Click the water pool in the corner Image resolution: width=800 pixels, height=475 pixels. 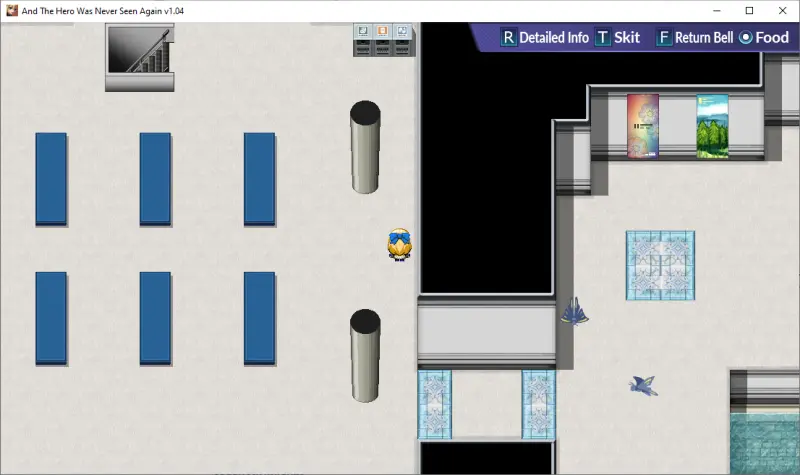765,442
